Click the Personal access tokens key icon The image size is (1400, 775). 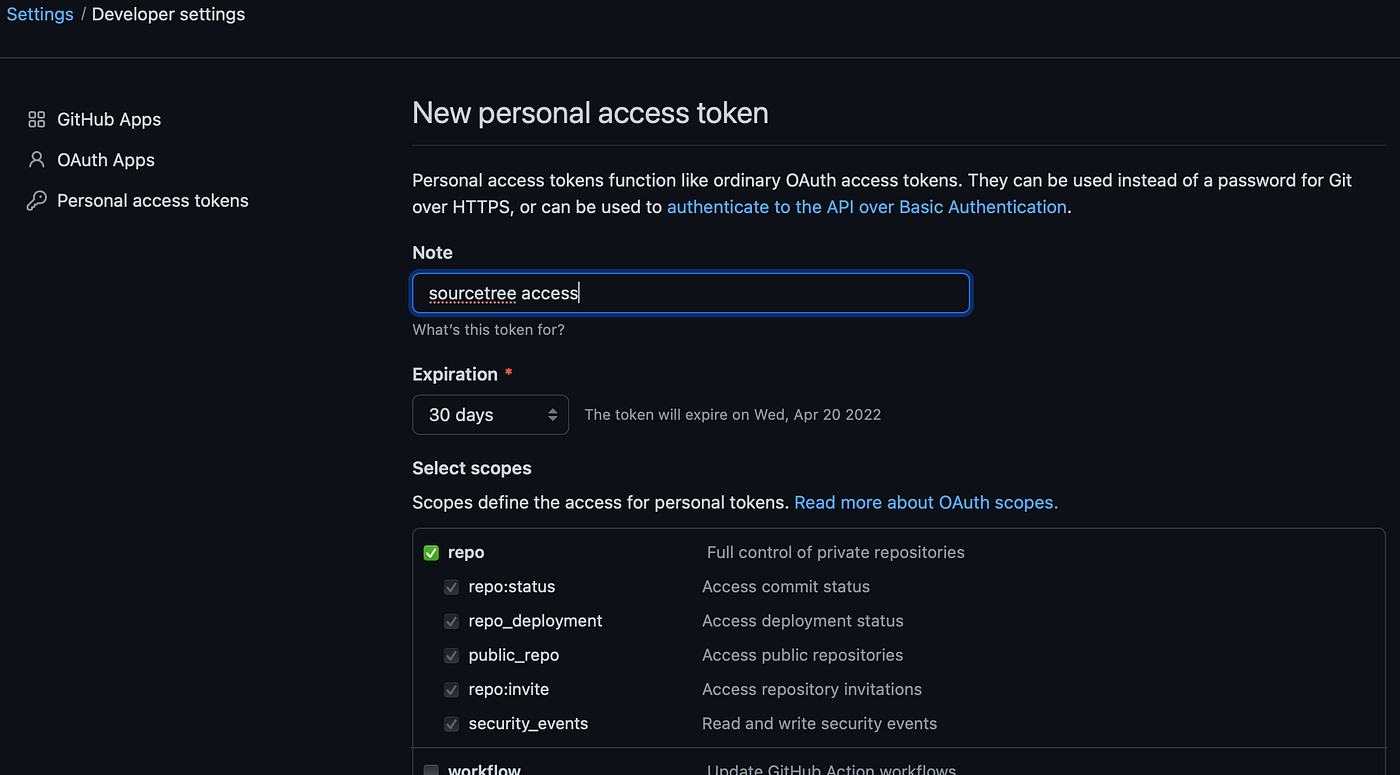(37, 201)
